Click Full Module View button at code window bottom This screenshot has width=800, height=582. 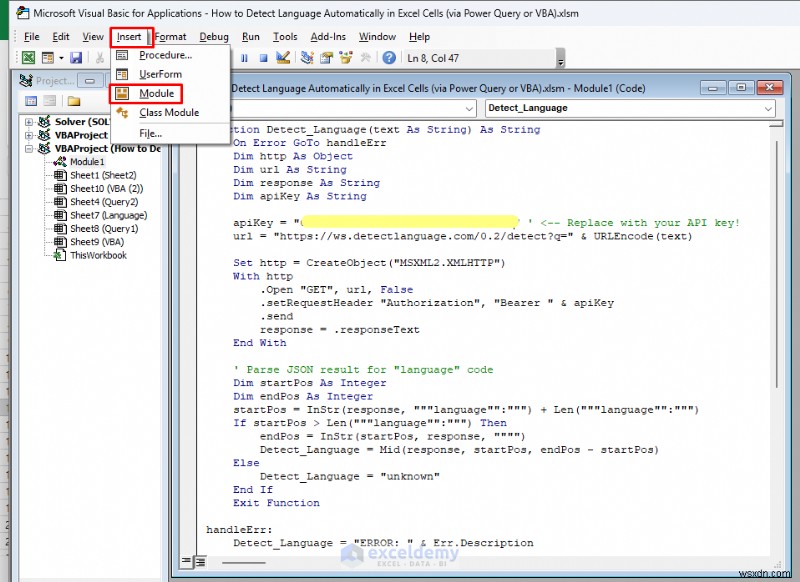point(200,562)
